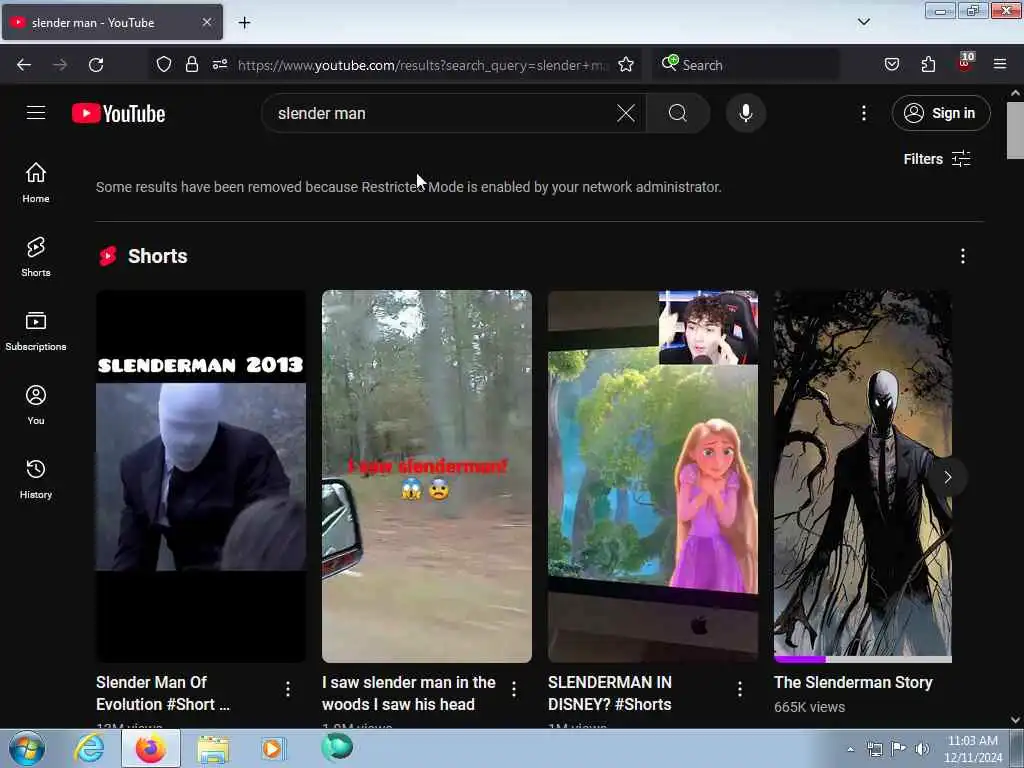
Task: Click the YouTube logo
Action: pyautogui.click(x=118, y=114)
